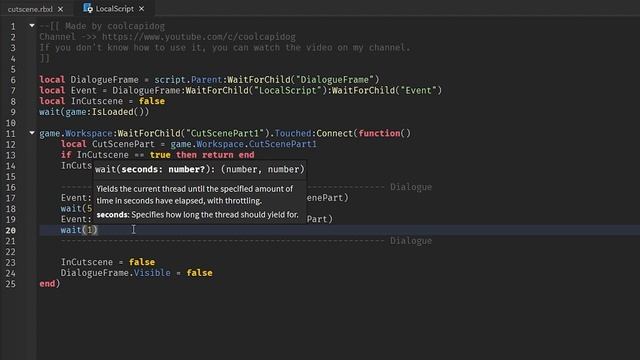Click 'end)' on line 25
The width and height of the screenshot is (640, 360).
click(50, 283)
